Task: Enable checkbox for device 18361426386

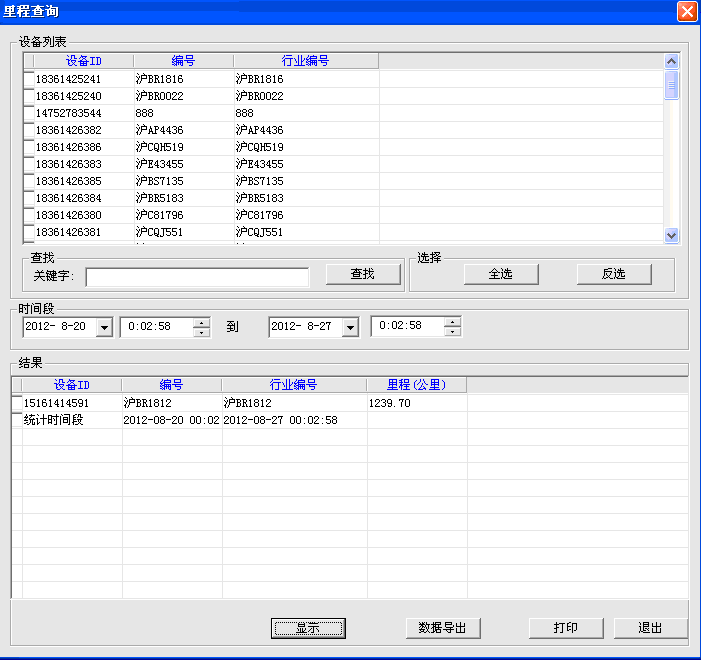Action: point(29,147)
